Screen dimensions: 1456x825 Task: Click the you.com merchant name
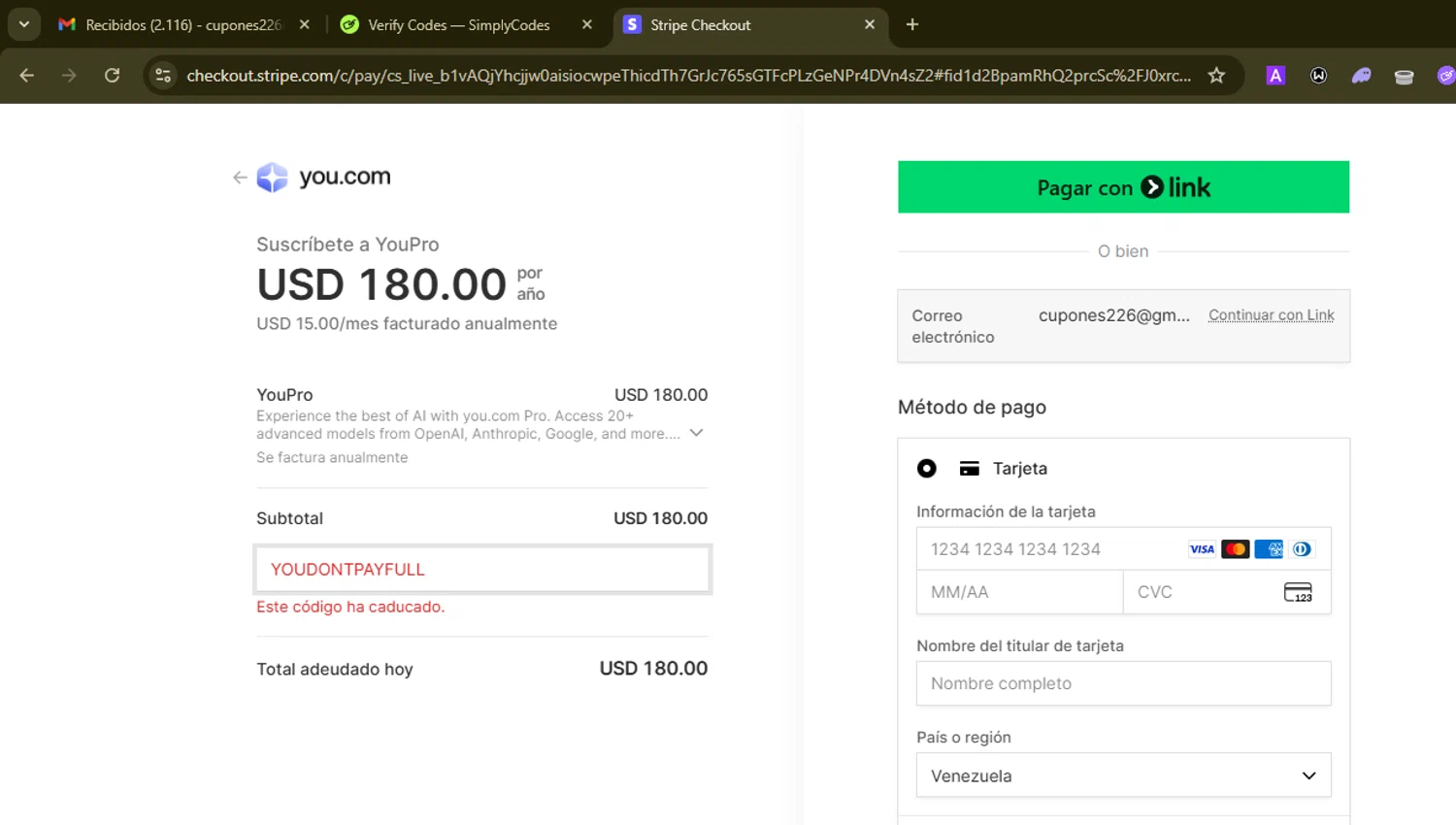click(345, 177)
